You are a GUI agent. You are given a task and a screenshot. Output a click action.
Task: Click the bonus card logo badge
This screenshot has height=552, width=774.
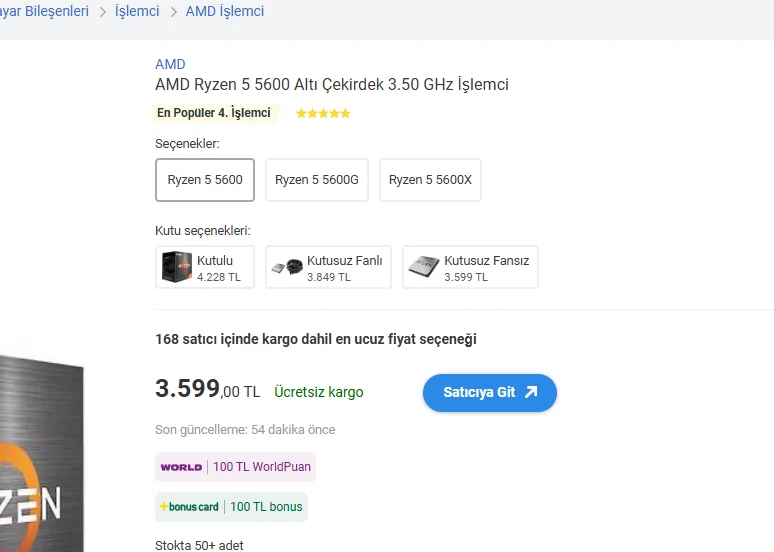tap(189, 507)
